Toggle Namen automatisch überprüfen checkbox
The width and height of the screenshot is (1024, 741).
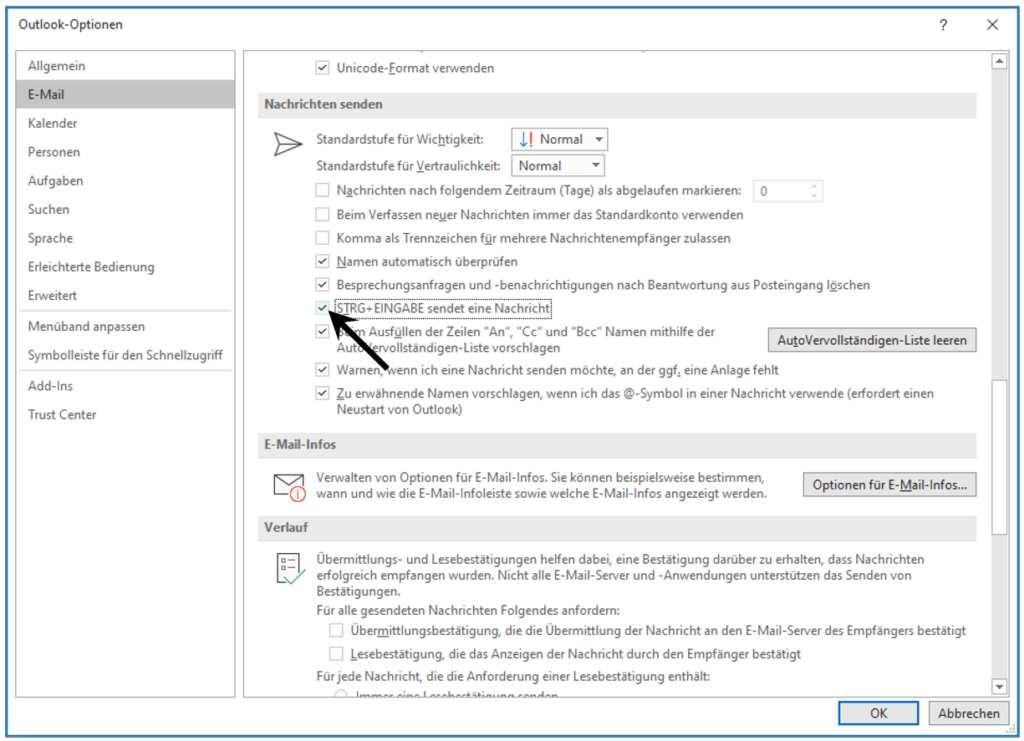pyautogui.click(x=322, y=261)
